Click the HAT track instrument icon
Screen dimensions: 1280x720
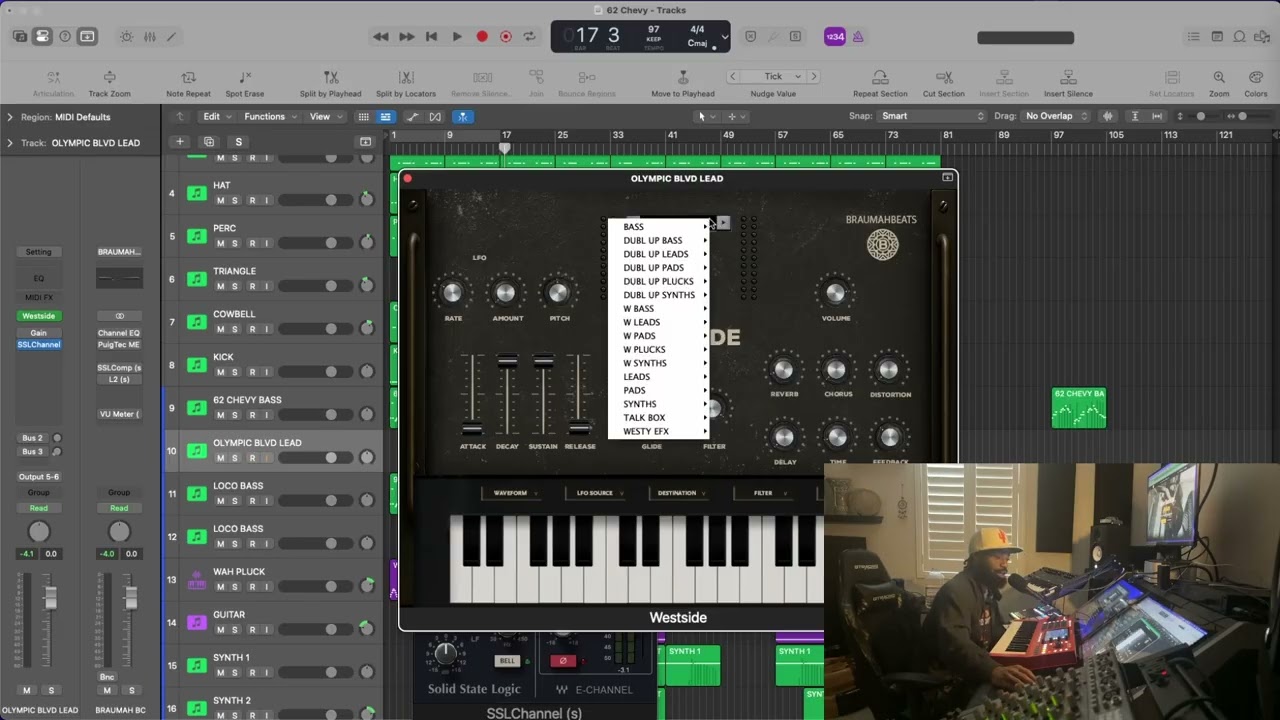[x=197, y=193]
